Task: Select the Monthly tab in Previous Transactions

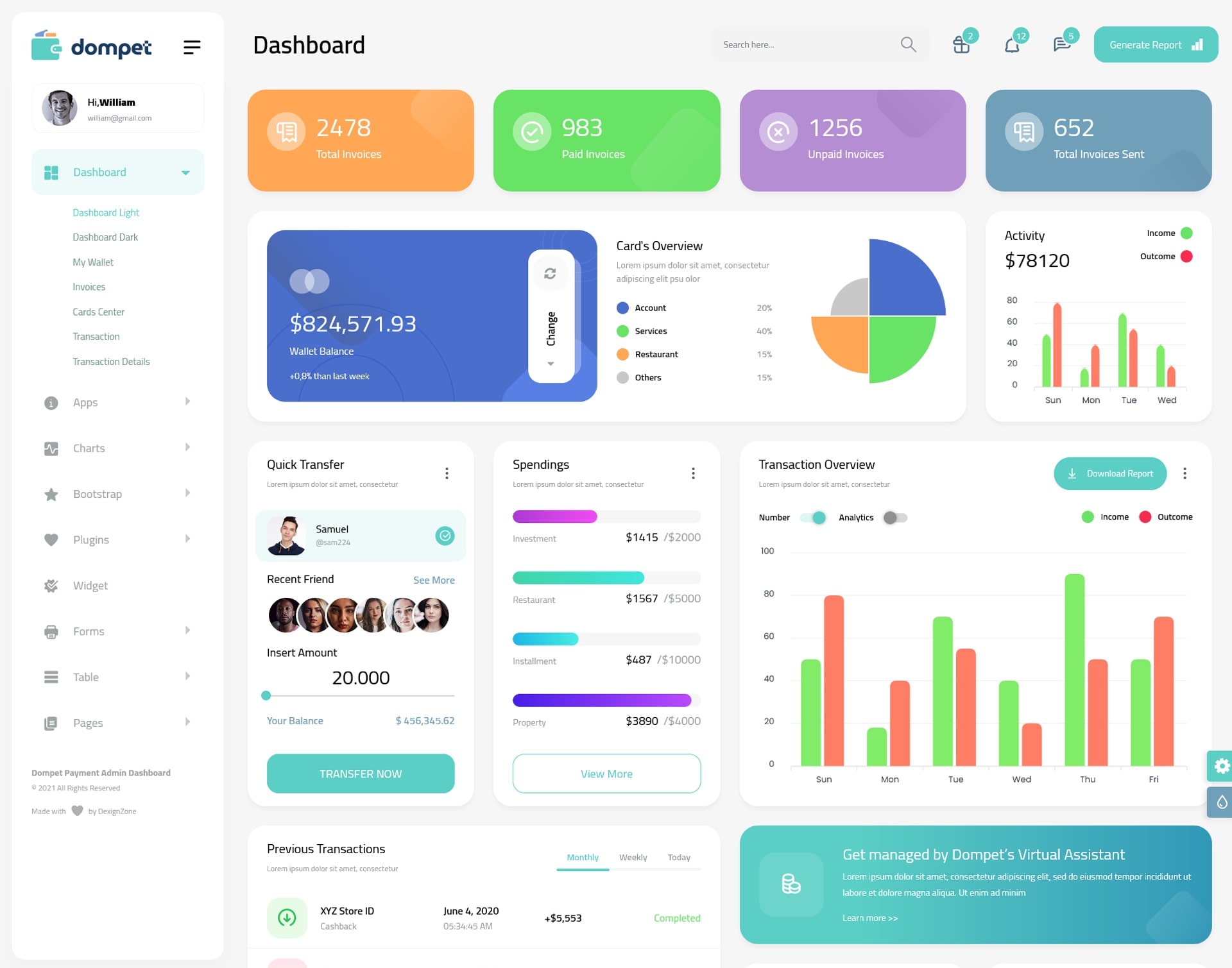Action: point(582,856)
